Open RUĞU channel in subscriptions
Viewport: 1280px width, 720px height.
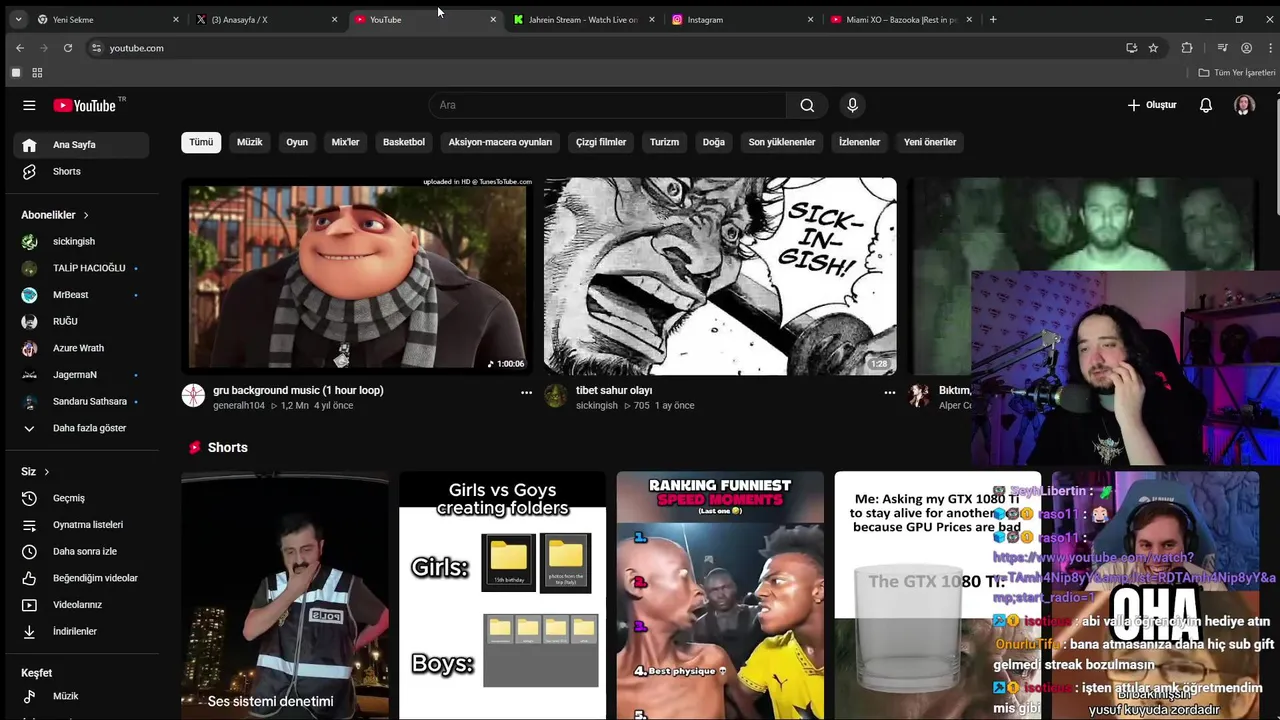pyautogui.click(x=81, y=321)
